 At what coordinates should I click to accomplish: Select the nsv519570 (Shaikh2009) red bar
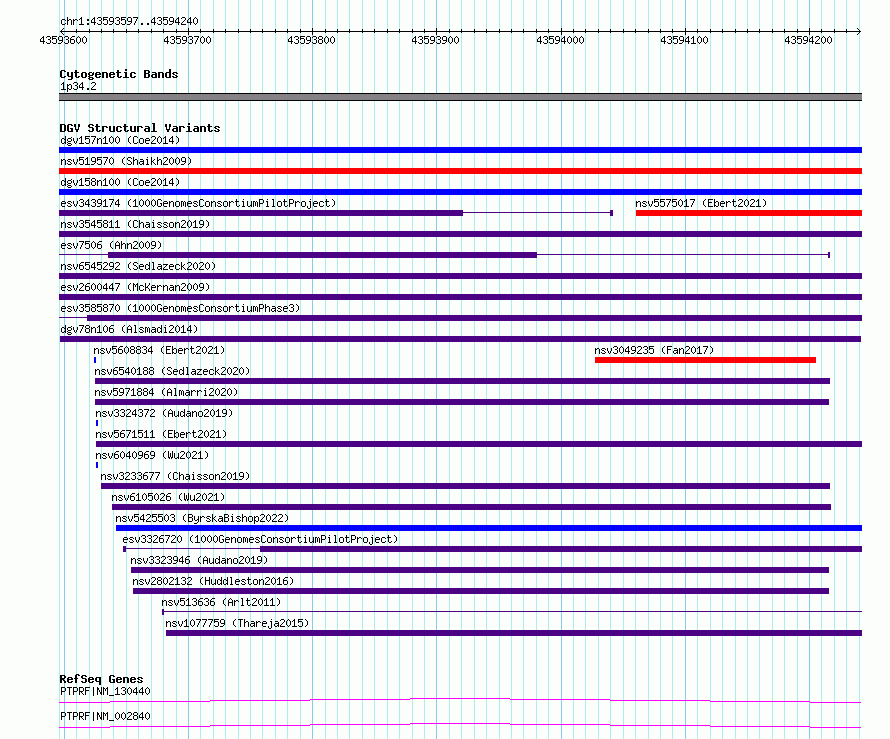(x=460, y=171)
